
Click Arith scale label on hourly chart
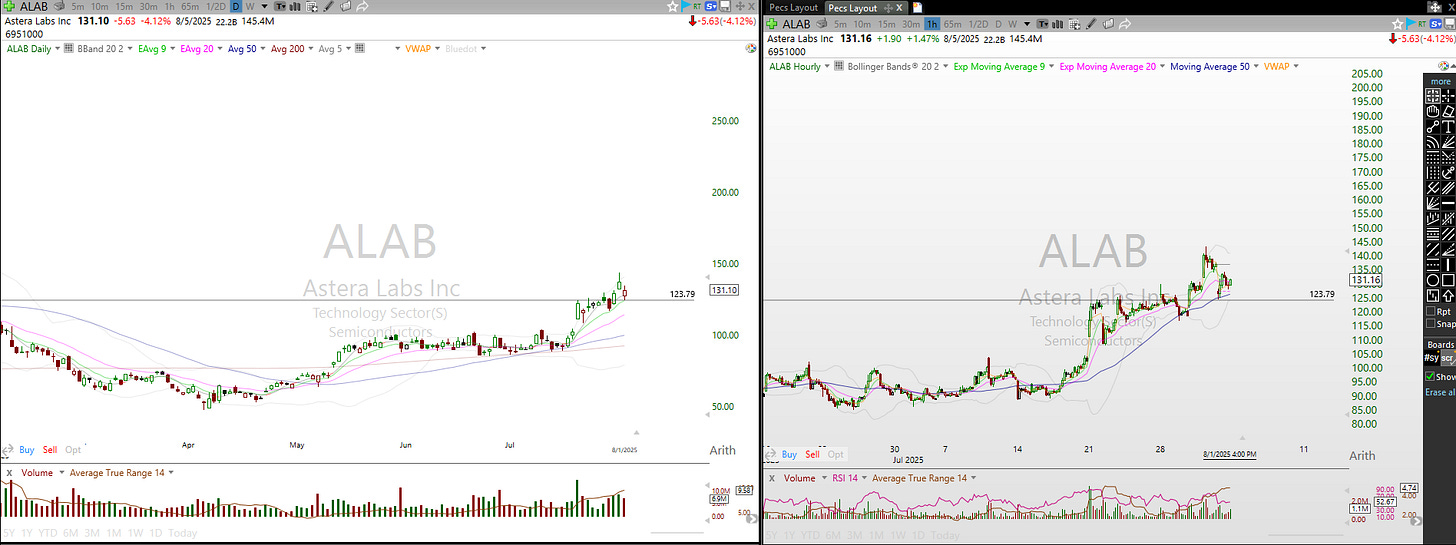(x=1362, y=455)
